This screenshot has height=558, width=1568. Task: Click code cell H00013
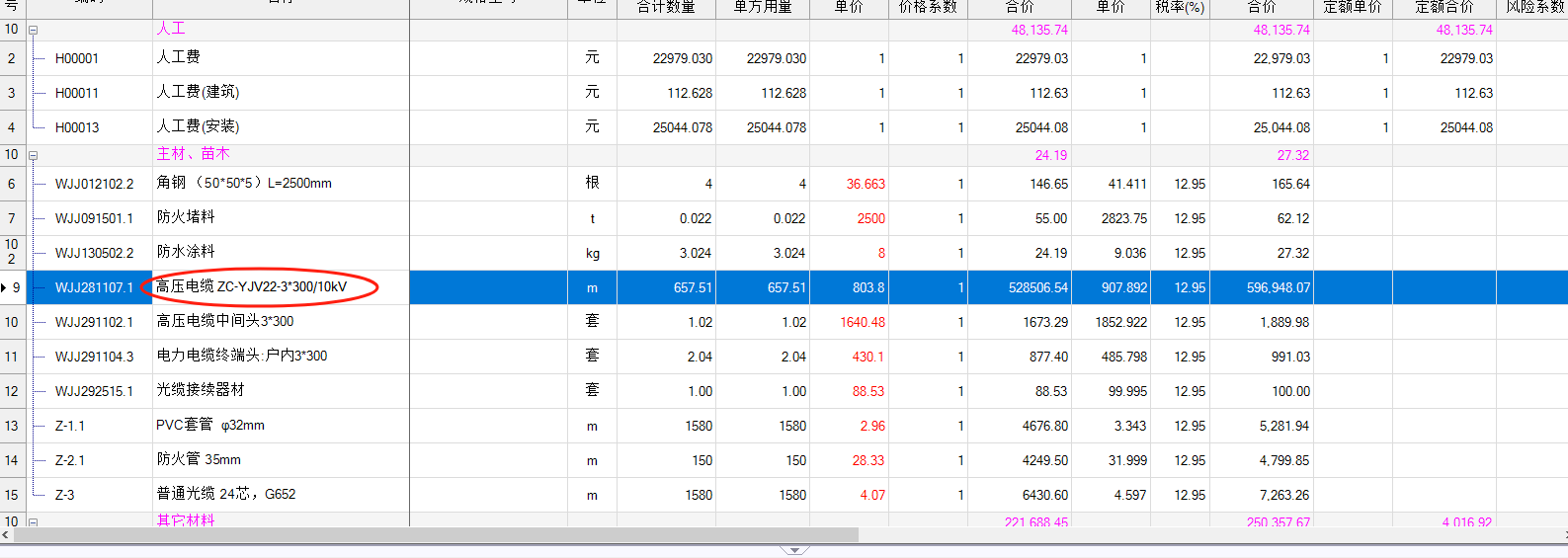click(76, 127)
